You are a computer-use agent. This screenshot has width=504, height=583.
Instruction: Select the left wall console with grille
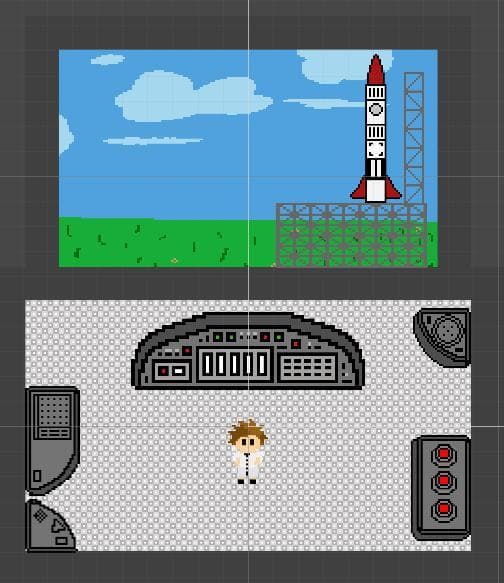pos(52,441)
